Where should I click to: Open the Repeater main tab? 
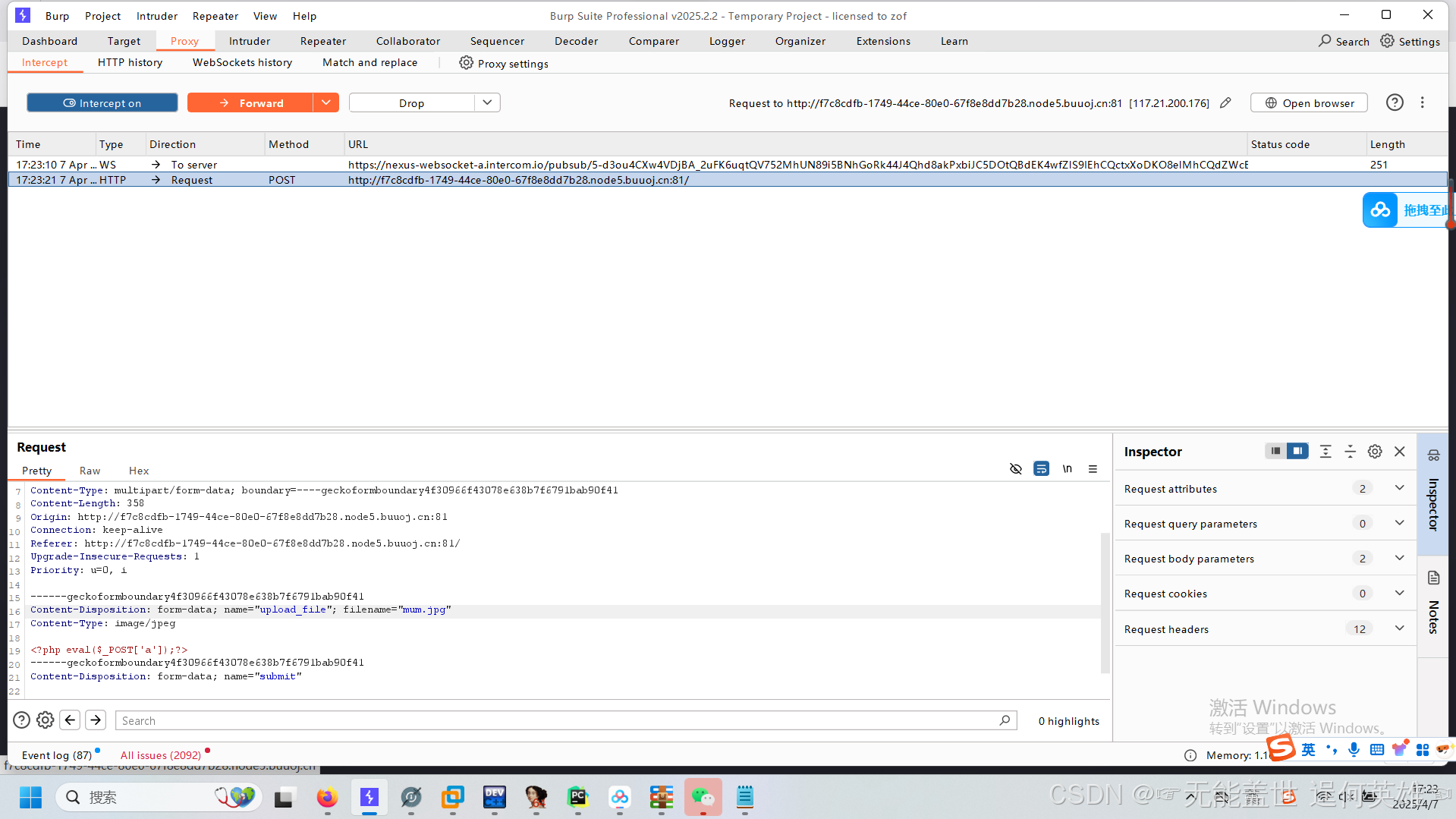pos(322,41)
